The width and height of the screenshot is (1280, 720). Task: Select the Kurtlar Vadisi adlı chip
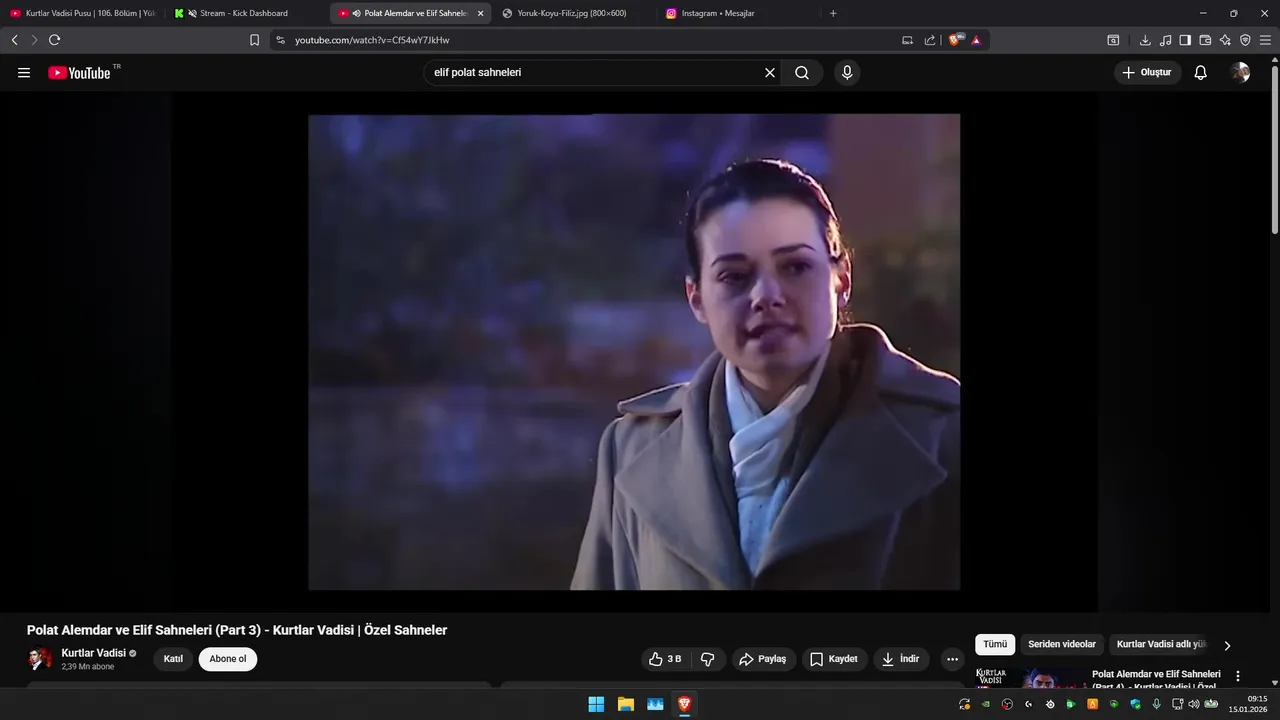pos(1161,645)
